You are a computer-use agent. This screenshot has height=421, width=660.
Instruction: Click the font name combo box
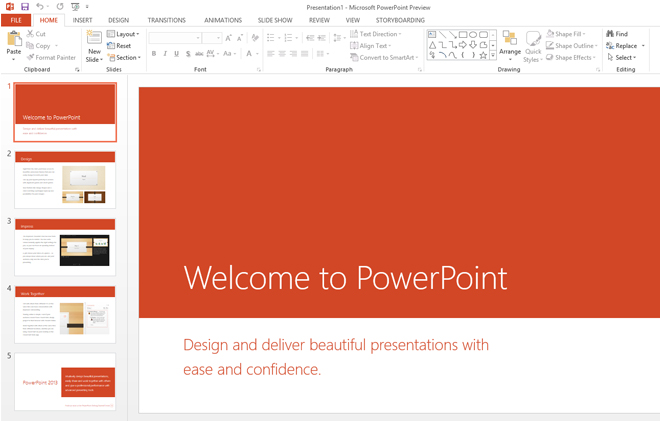tap(175, 38)
